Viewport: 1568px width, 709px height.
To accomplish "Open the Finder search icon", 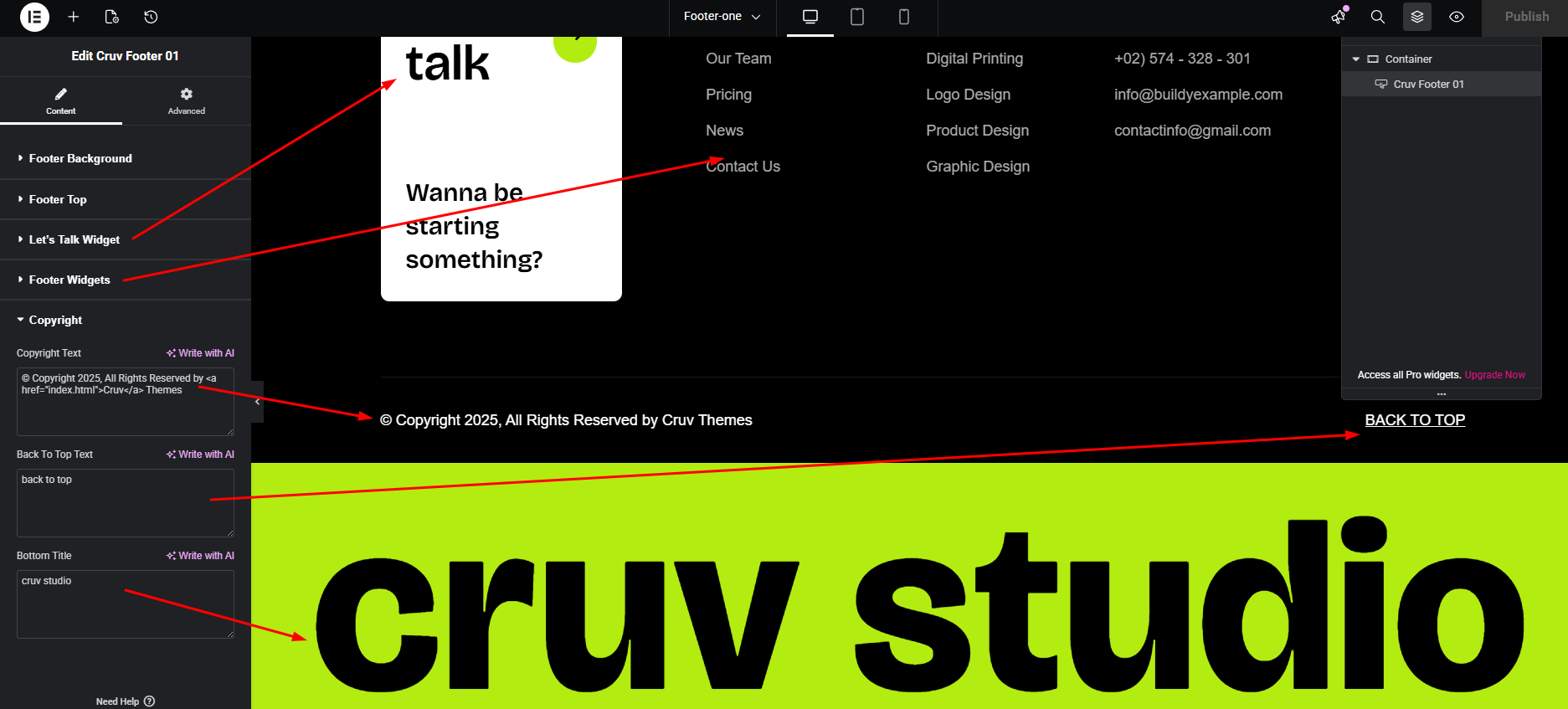I will pos(1377,17).
